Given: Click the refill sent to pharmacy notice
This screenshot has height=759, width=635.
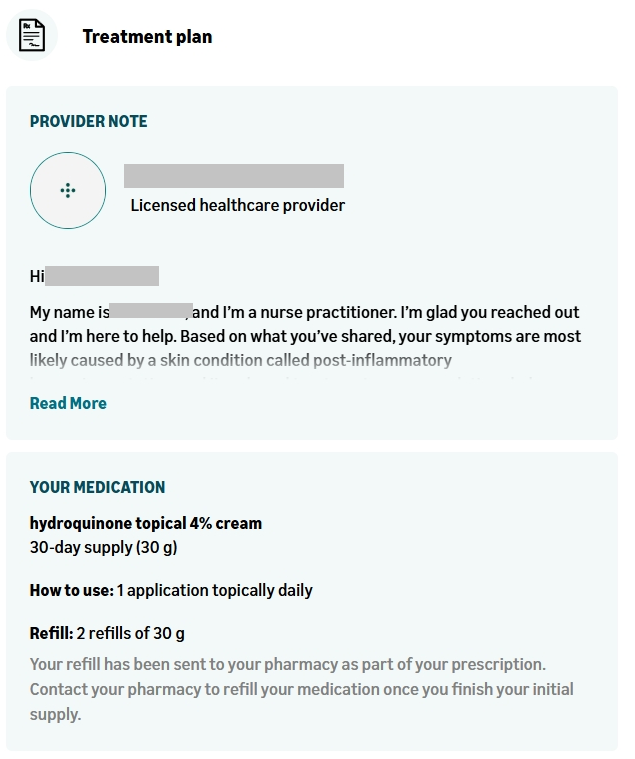Looking at the screenshot, I should (287, 664).
